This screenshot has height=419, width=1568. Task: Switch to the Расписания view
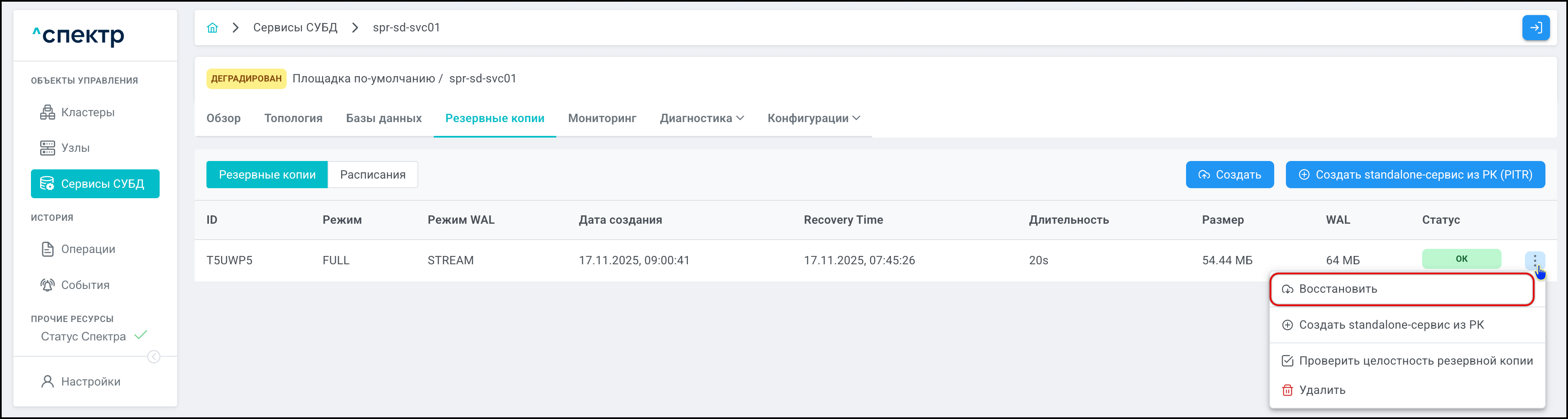point(372,175)
